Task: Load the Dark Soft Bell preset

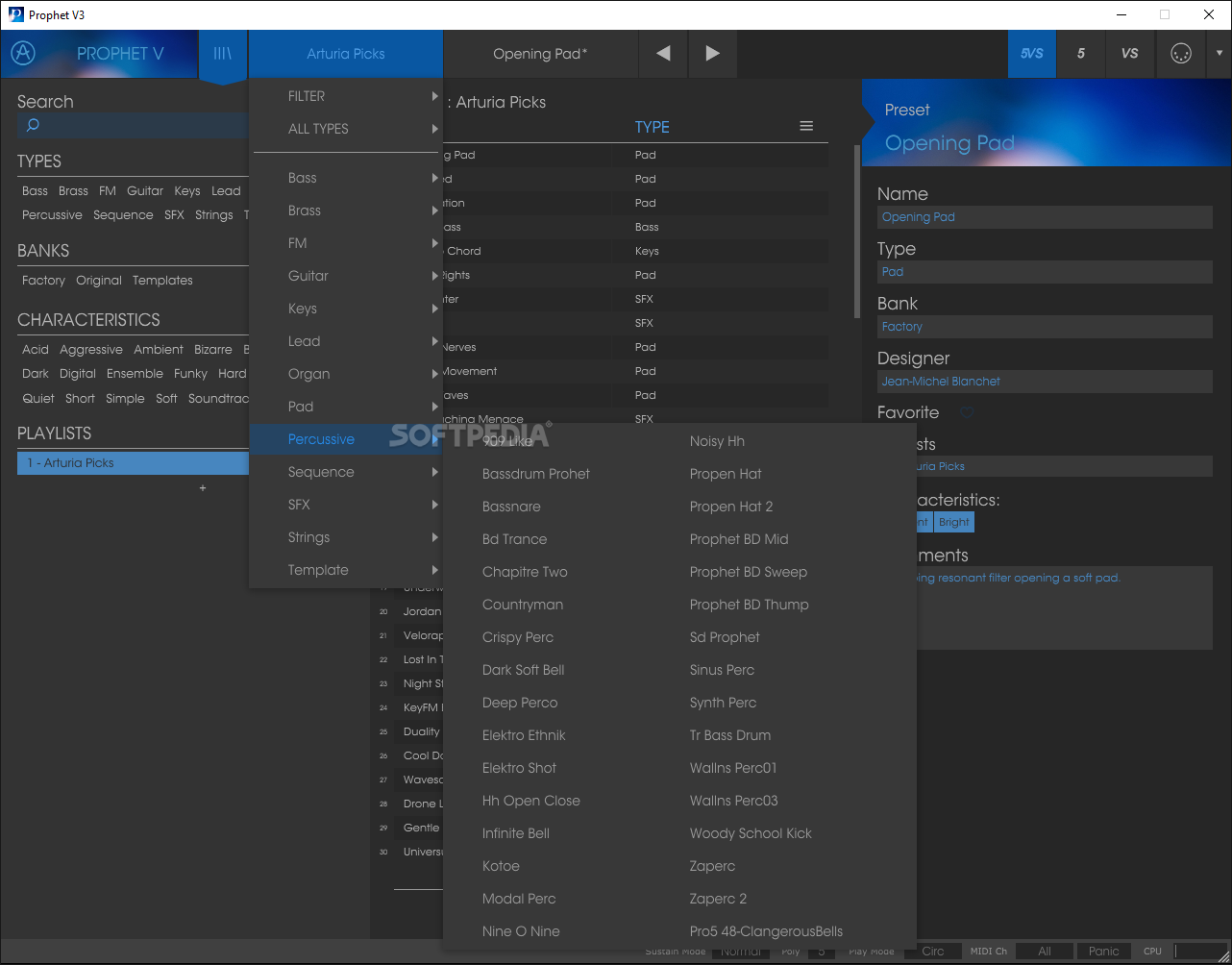Action: [524, 670]
